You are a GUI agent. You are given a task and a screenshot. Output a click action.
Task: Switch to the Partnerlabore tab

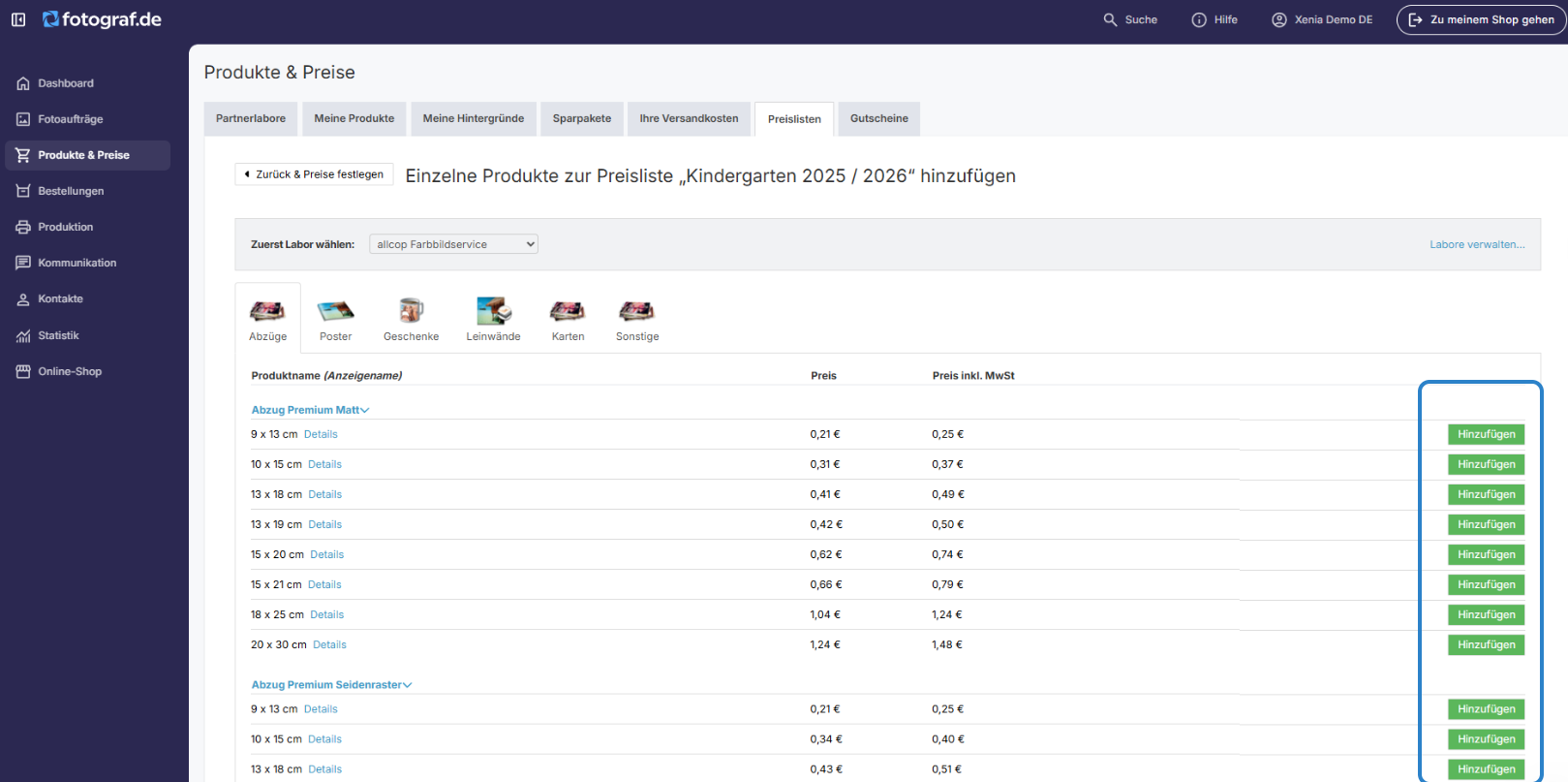(251, 118)
